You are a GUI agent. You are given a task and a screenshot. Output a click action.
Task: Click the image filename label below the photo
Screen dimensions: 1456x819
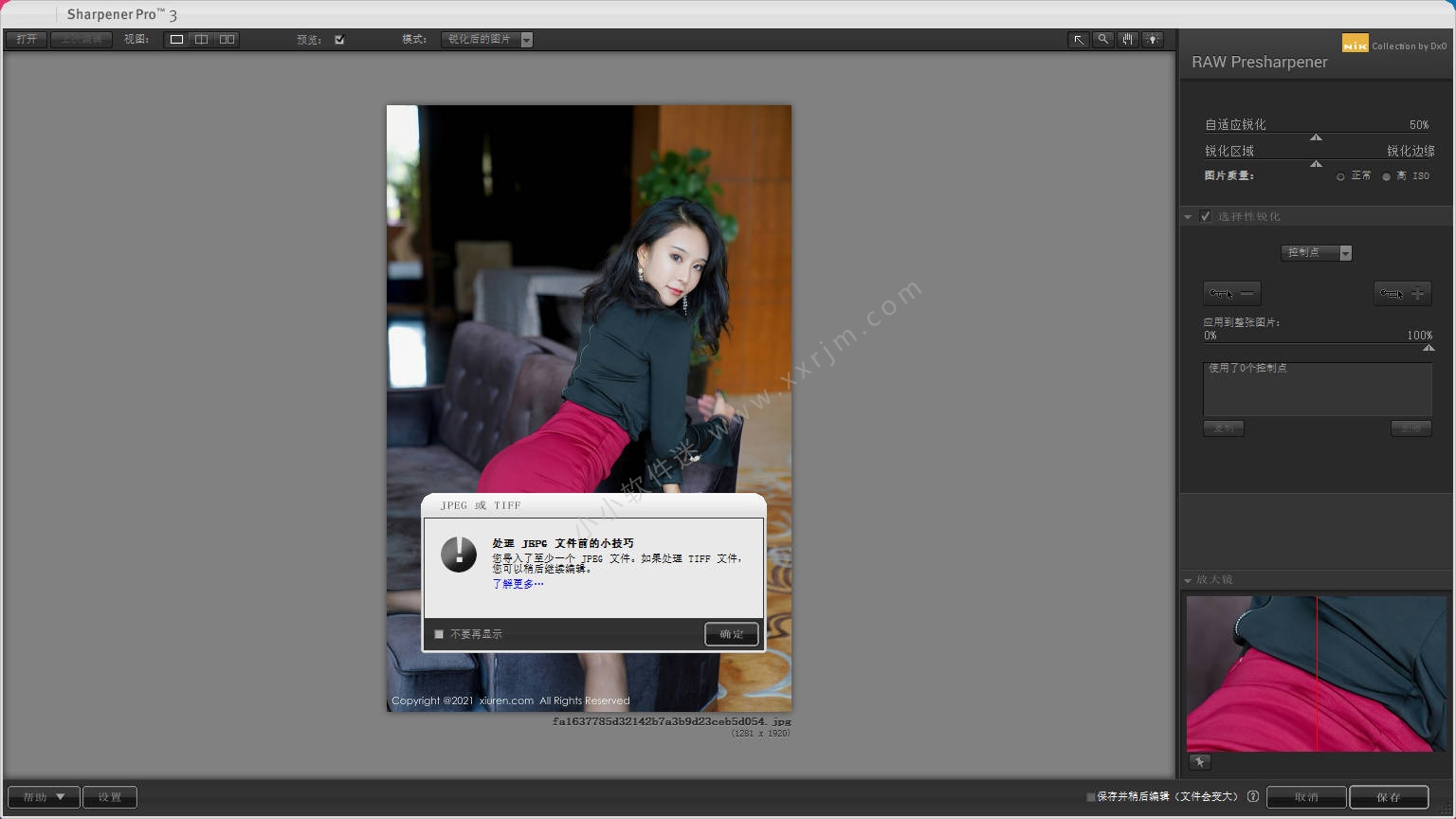pos(672,721)
